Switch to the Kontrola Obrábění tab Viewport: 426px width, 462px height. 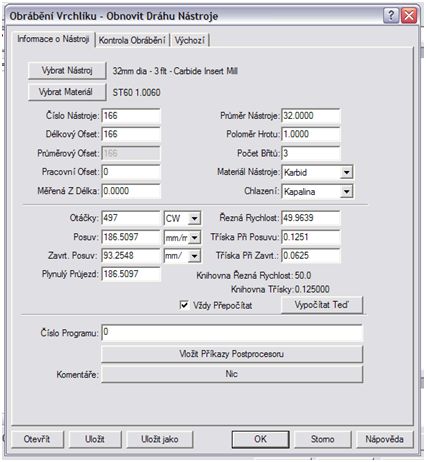click(x=132, y=40)
